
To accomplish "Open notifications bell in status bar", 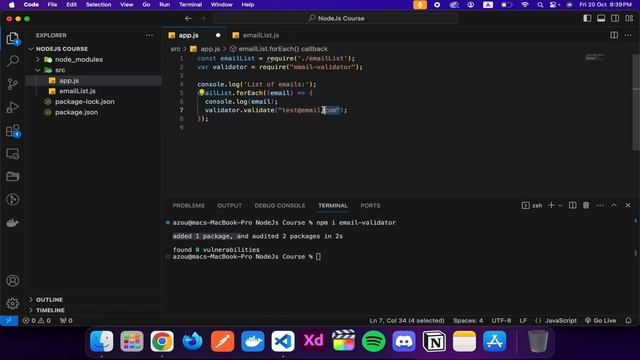I will [x=629, y=320].
